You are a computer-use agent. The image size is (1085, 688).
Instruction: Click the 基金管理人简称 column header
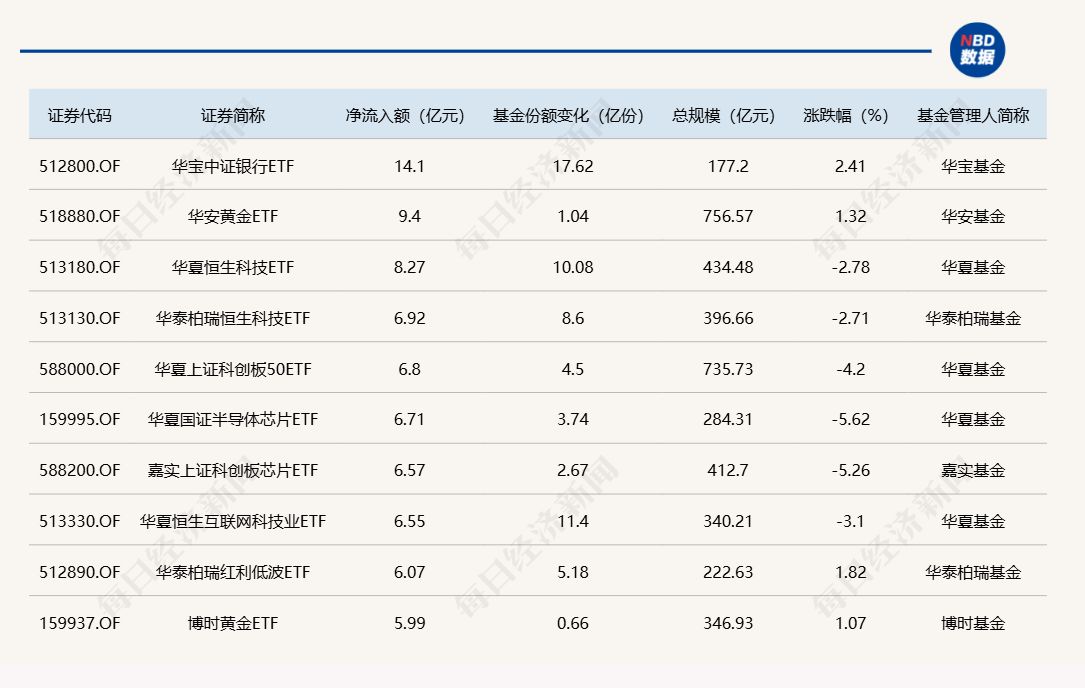(973, 115)
